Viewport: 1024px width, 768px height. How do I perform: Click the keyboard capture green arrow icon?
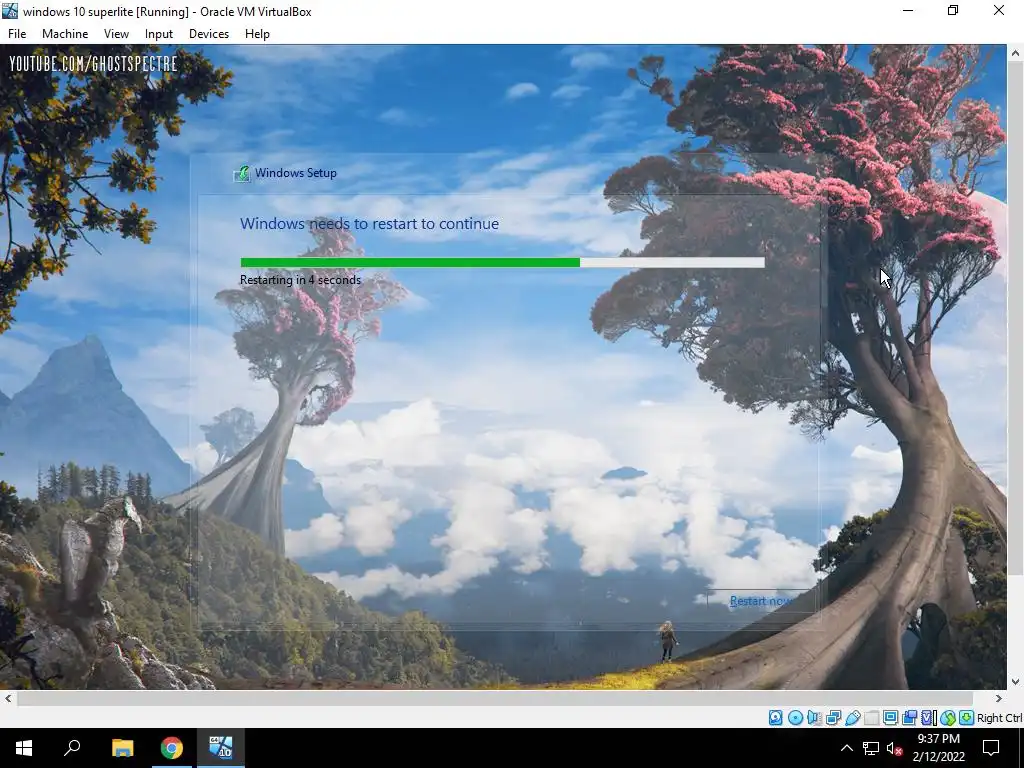coord(967,718)
